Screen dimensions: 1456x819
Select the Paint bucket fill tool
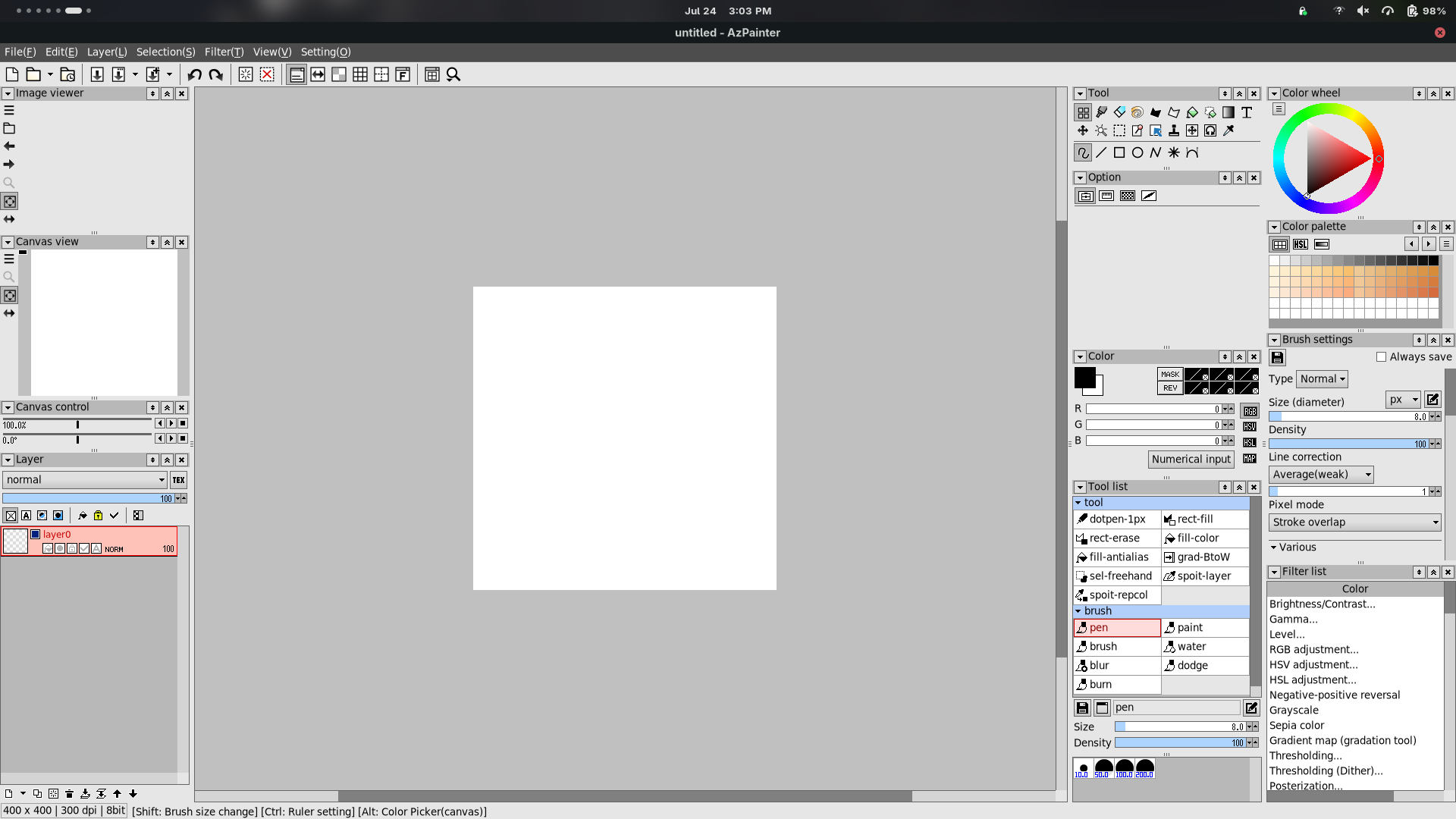(x=1192, y=112)
